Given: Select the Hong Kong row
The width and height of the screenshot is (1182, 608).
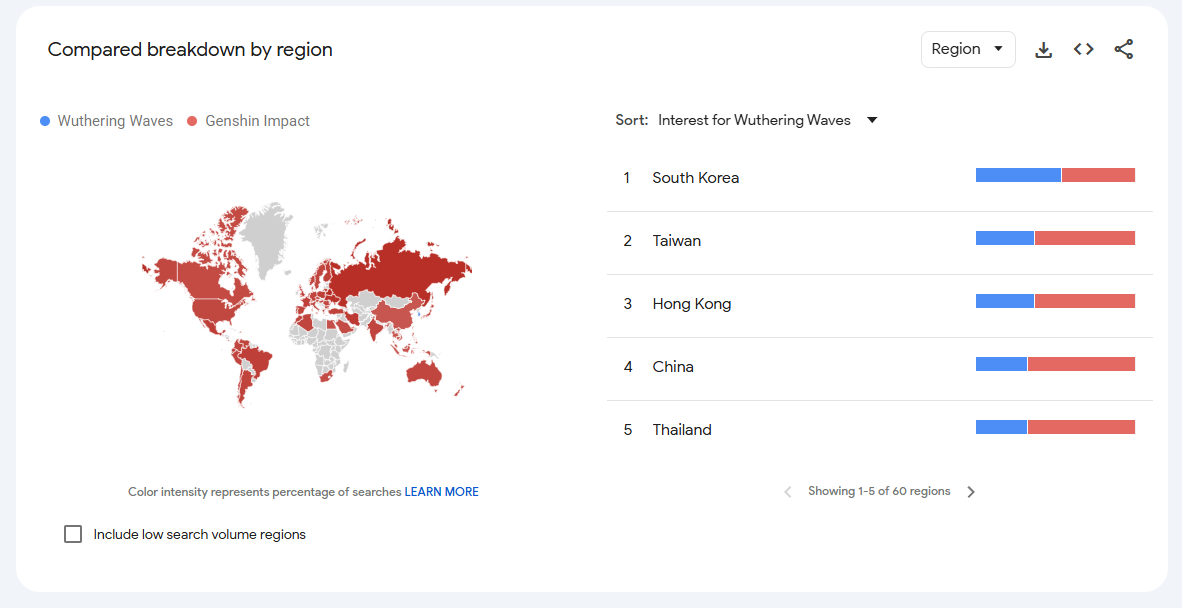Looking at the screenshot, I should [880, 304].
